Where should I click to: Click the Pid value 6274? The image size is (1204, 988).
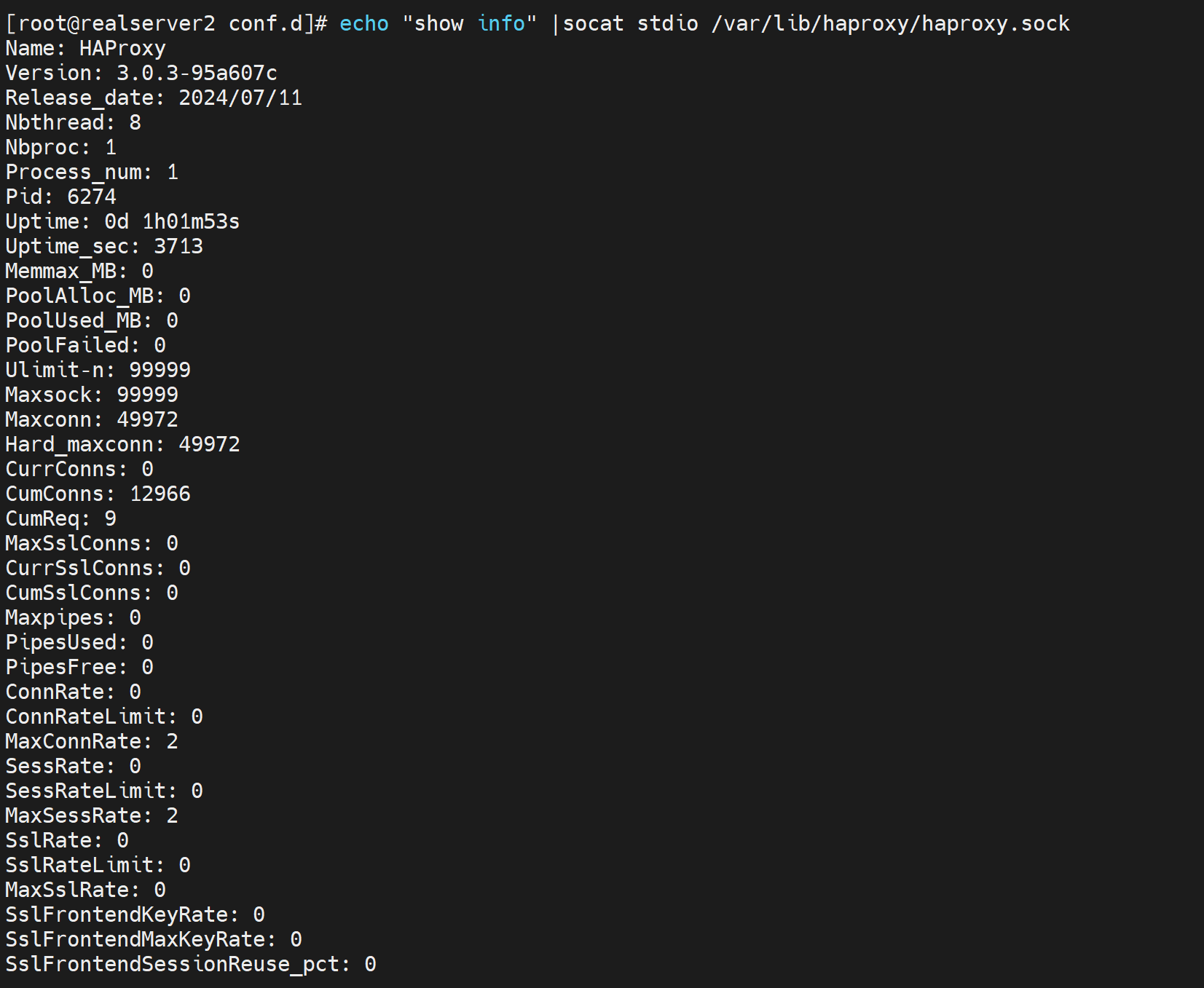pos(92,197)
